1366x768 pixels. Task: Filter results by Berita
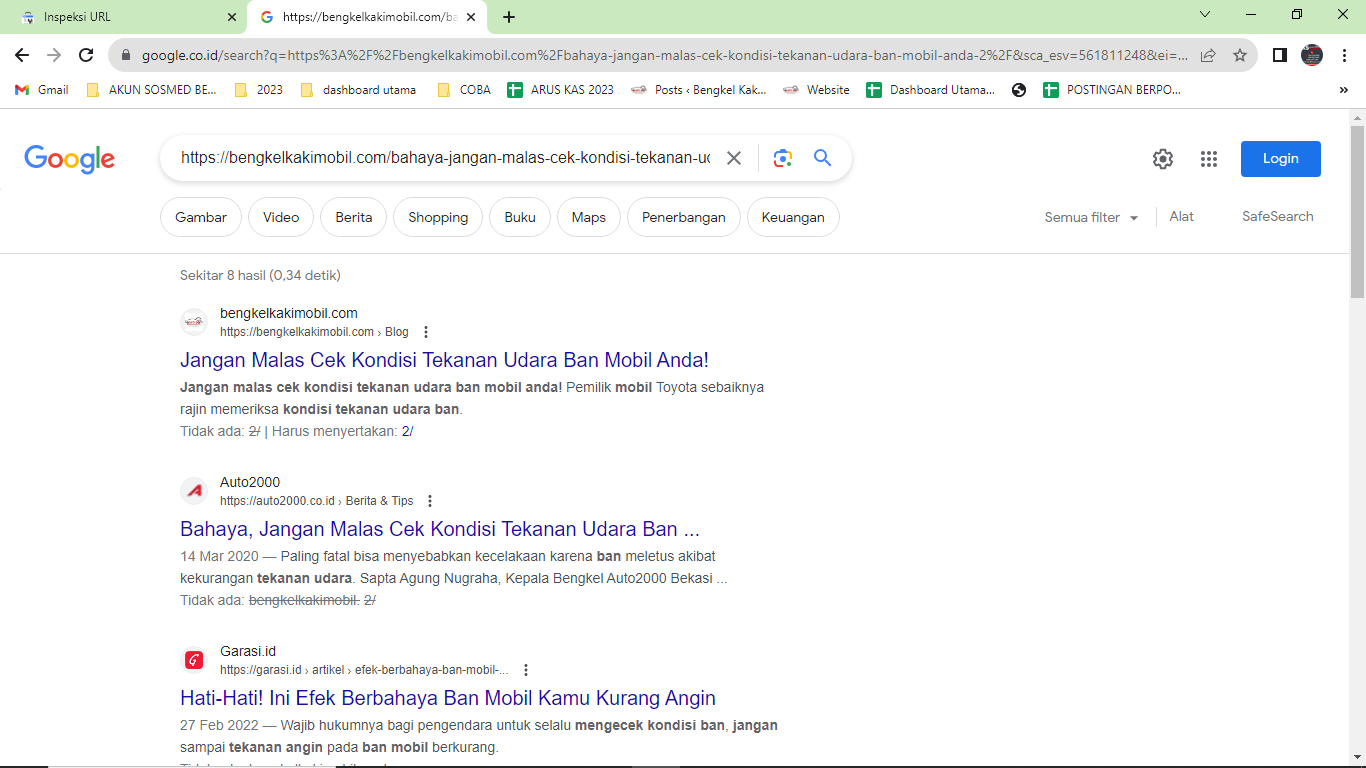point(354,217)
